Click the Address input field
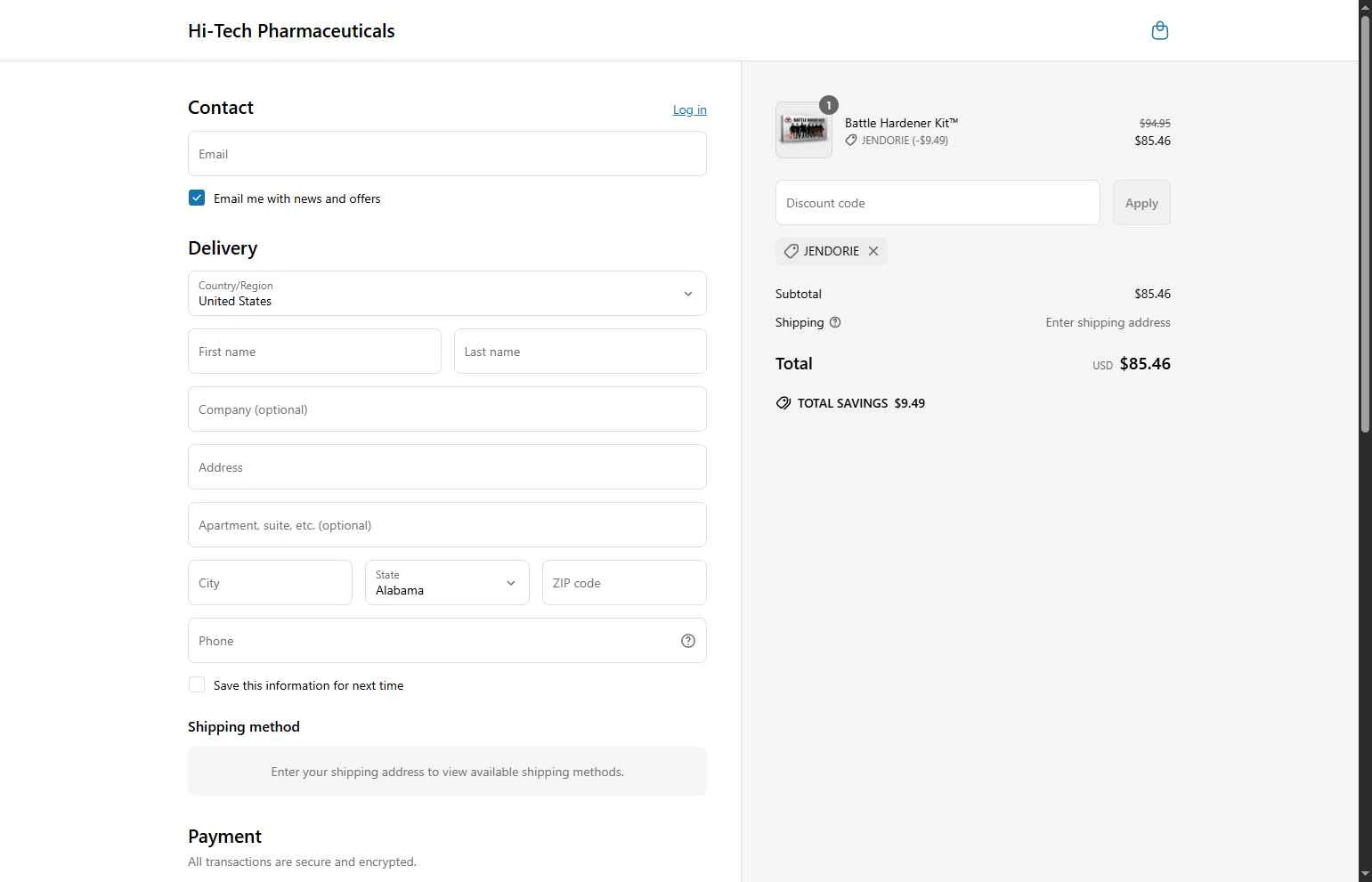1372x882 pixels. 447,467
